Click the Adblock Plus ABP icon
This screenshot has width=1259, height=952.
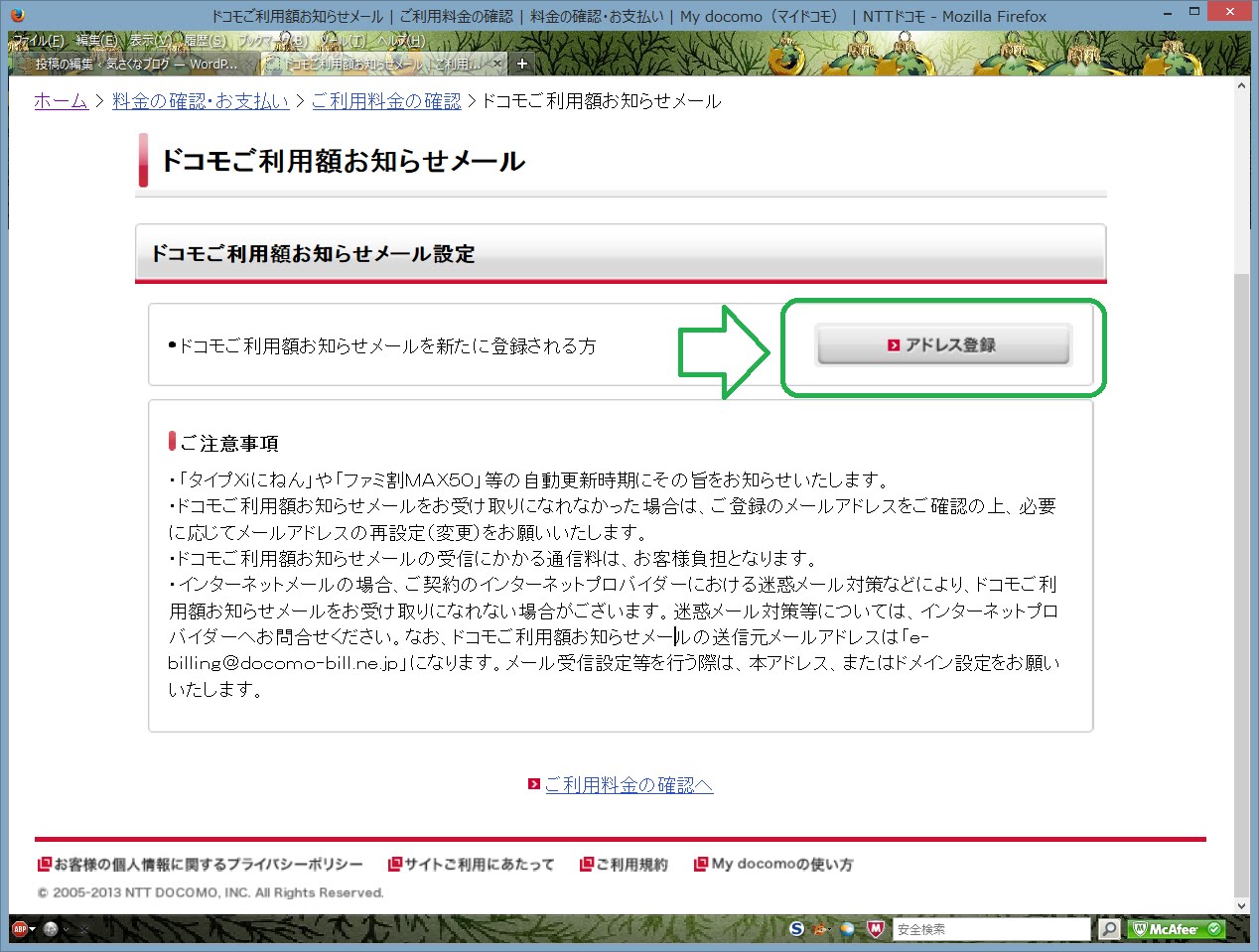(x=19, y=929)
